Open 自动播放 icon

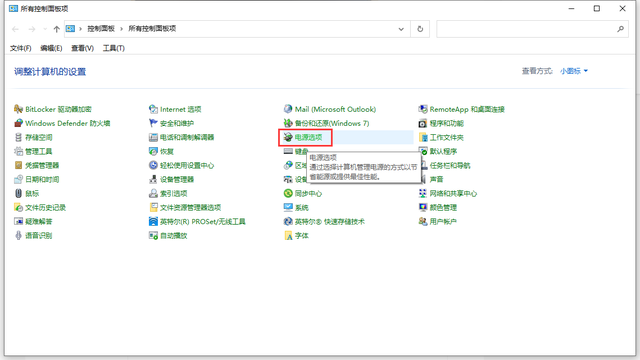pos(153,235)
